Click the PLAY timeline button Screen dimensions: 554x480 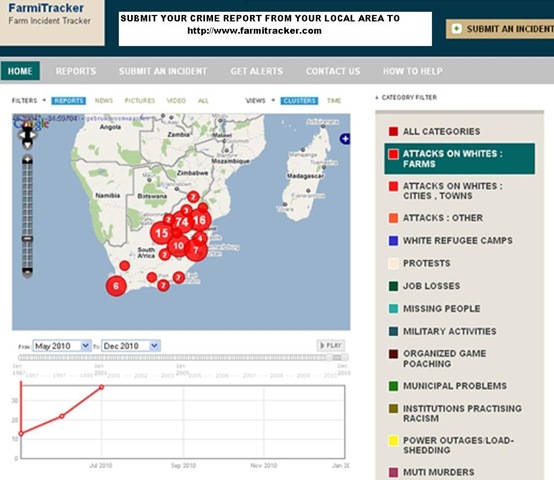pos(331,345)
